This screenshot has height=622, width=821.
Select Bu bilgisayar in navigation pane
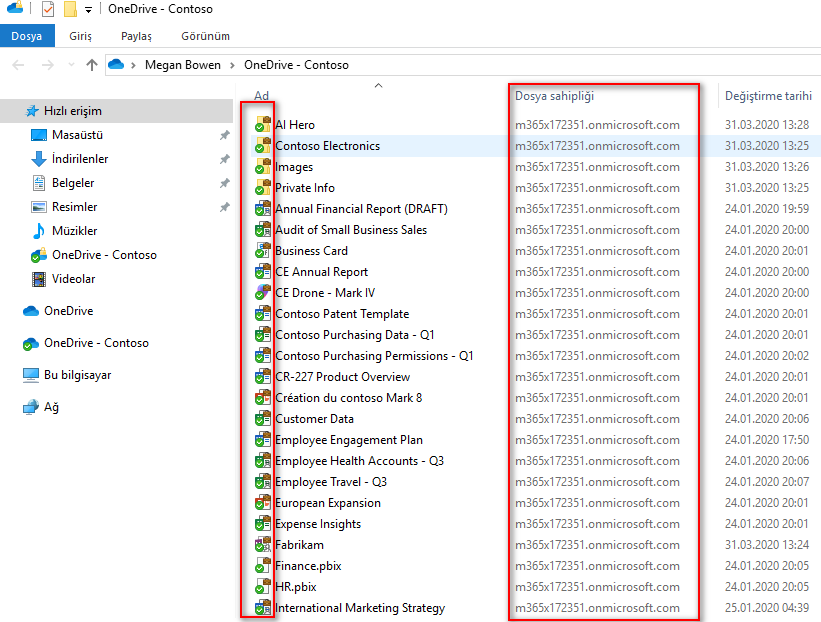click(77, 375)
